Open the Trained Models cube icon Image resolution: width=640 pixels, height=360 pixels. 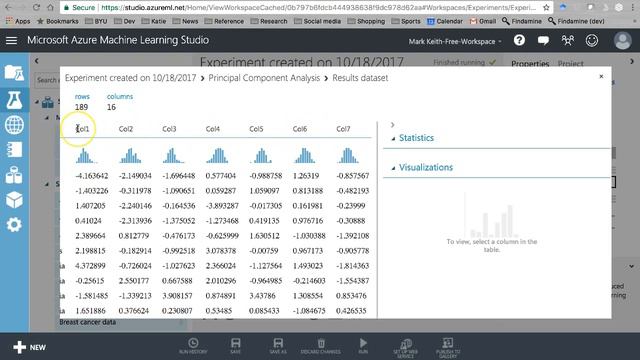tap(14, 200)
